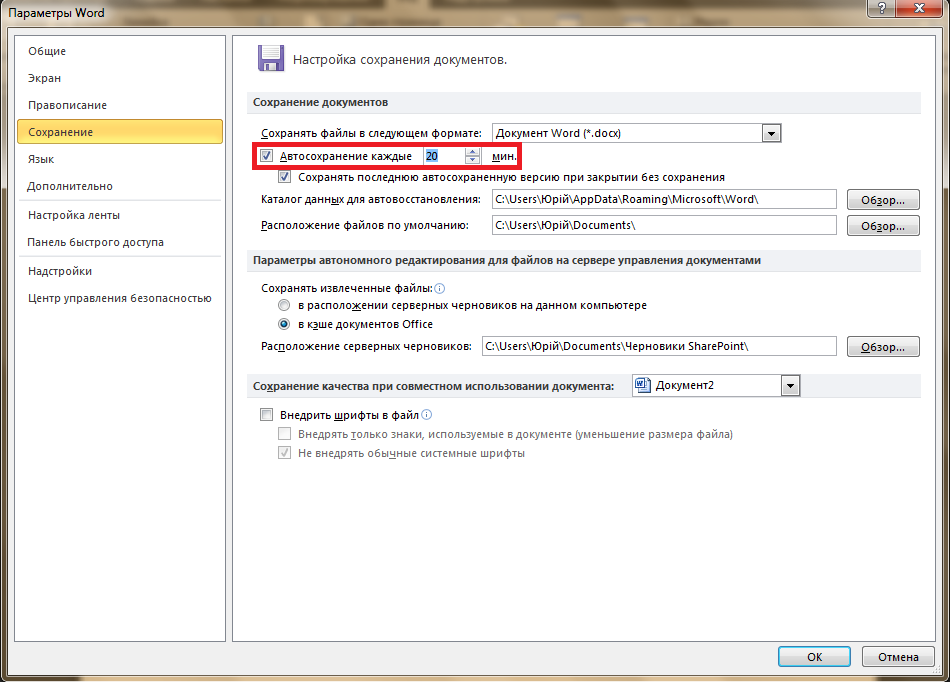Toggle 'Сохранять последнюю автосохраненную версию' checkbox
This screenshot has width=950, height=682.
click(285, 177)
